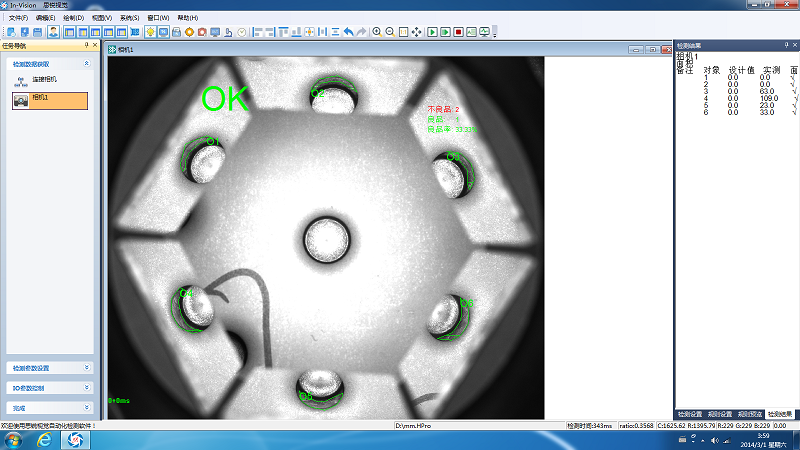Click the red stop button in toolbar
This screenshot has width=800, height=450.
458,32
